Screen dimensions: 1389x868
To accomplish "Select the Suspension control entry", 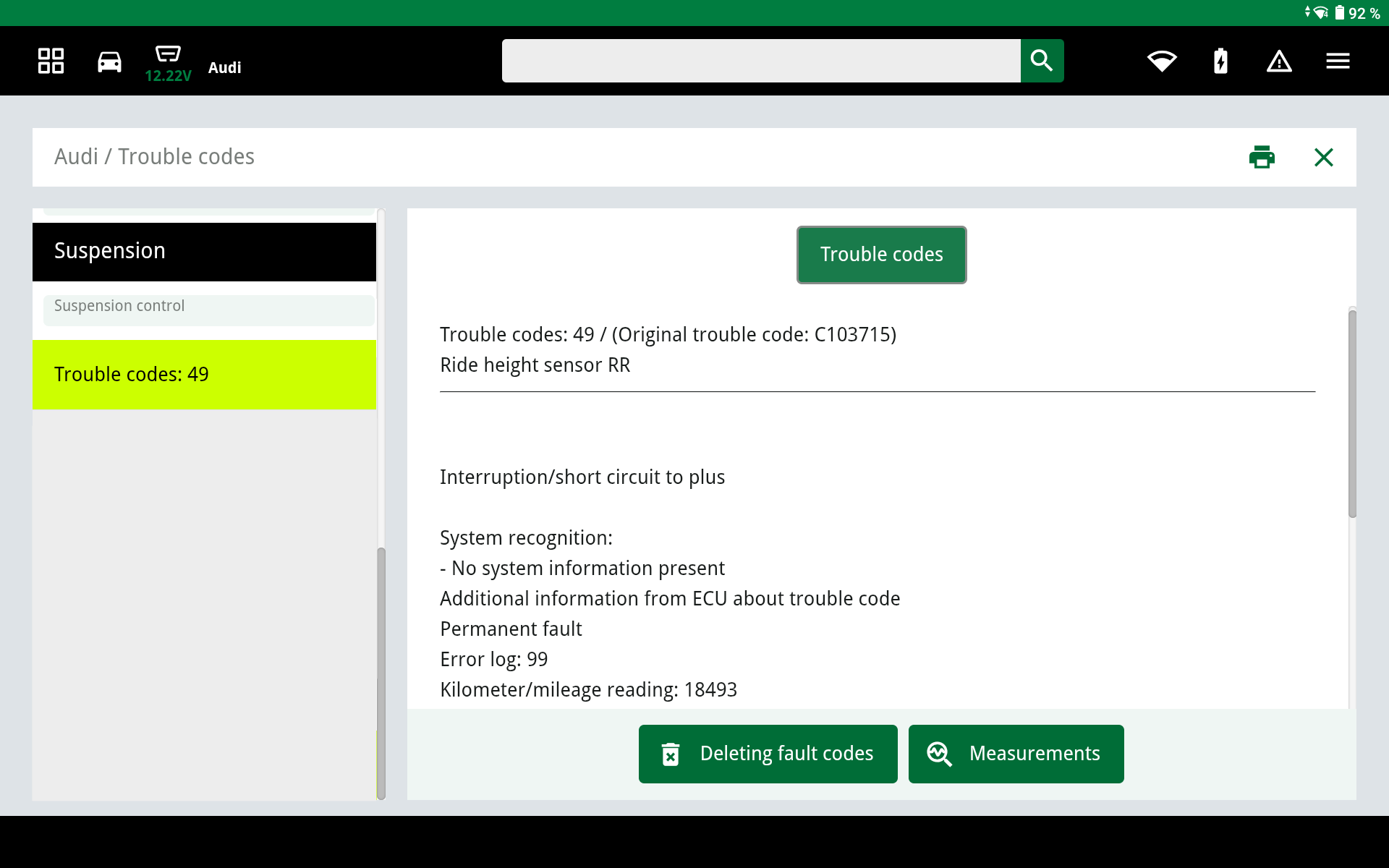I will click(208, 307).
